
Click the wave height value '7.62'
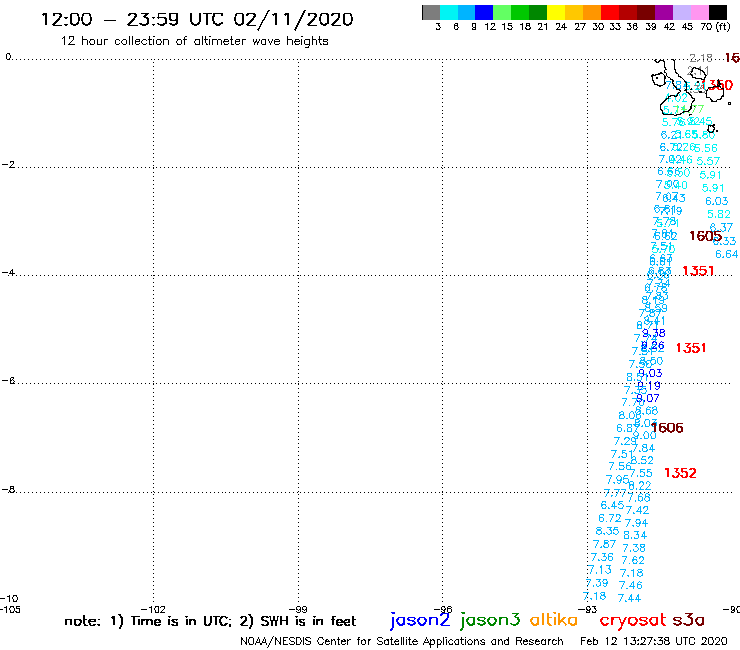633,560
